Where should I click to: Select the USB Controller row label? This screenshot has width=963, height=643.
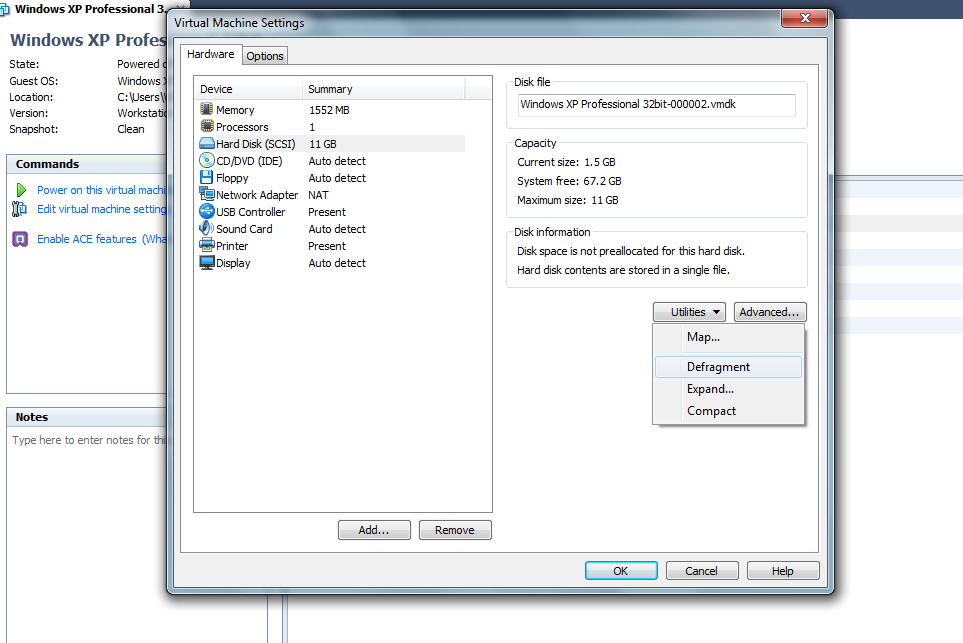[x=251, y=212]
